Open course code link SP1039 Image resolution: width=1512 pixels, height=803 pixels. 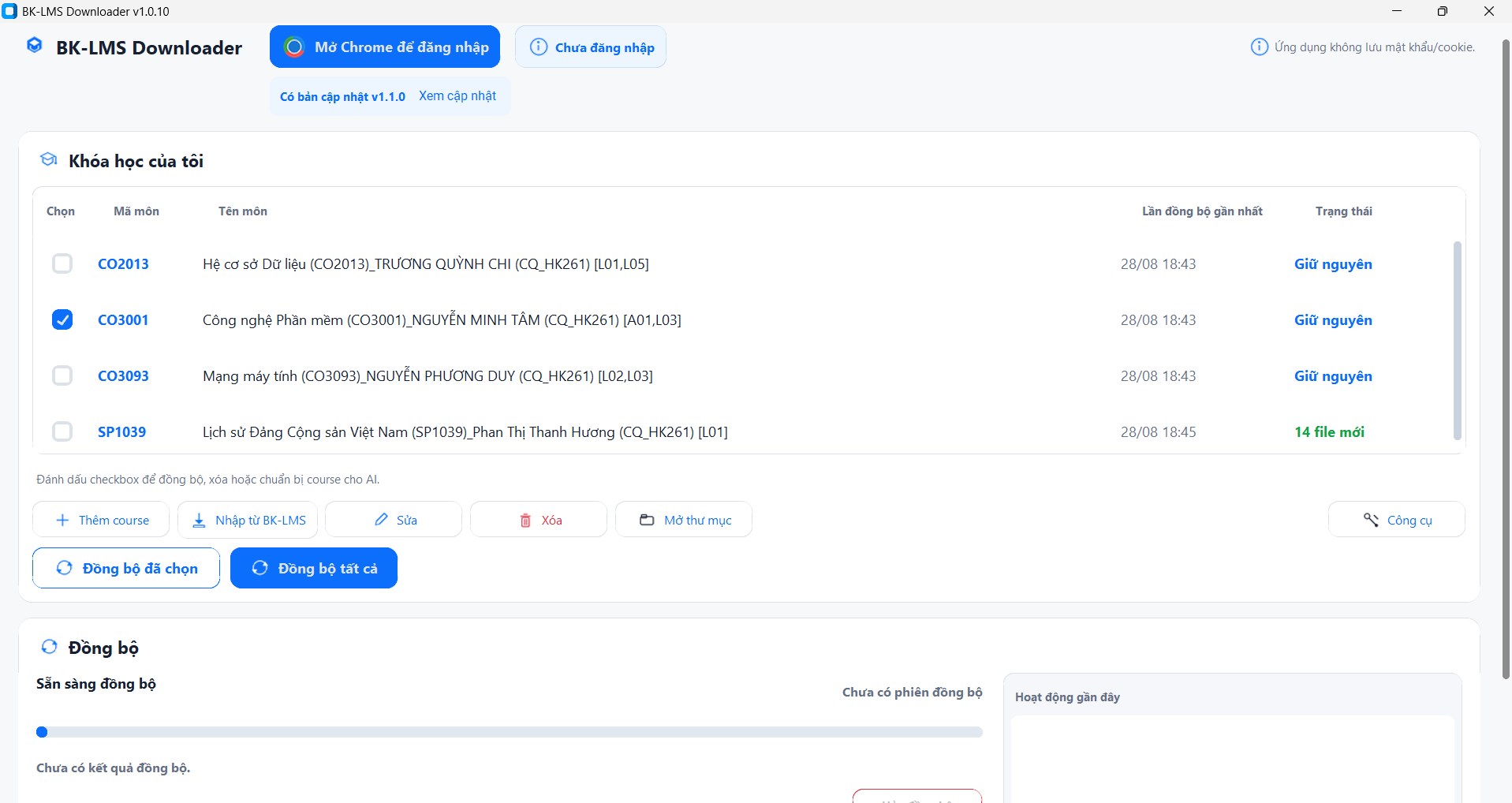pos(121,431)
